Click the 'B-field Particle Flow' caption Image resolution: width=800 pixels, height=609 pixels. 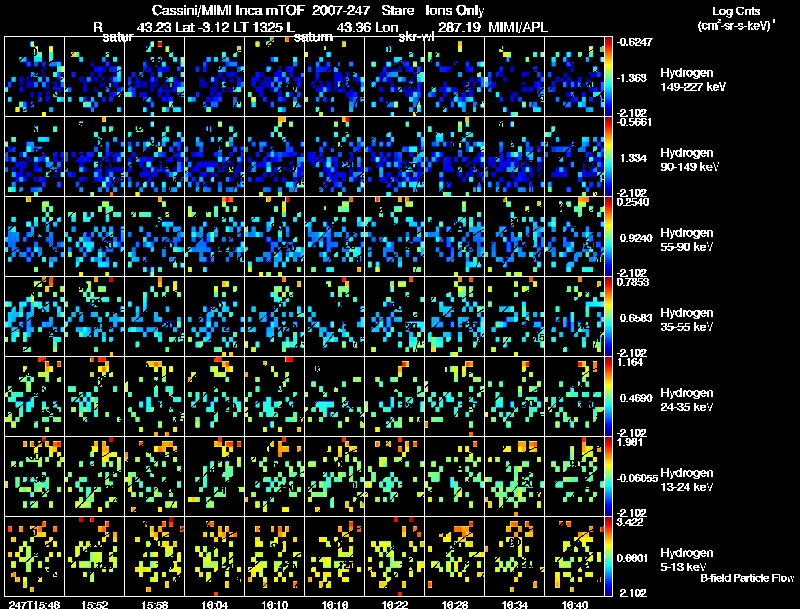(x=747, y=578)
